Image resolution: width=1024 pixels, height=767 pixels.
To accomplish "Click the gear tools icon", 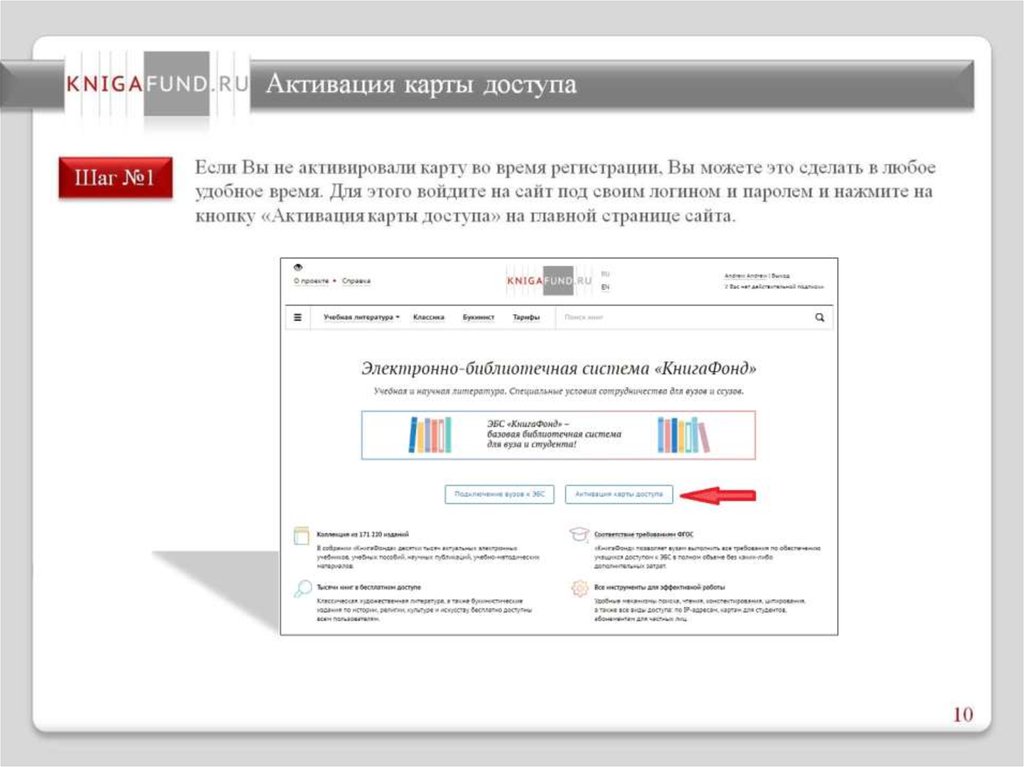I will [x=579, y=589].
